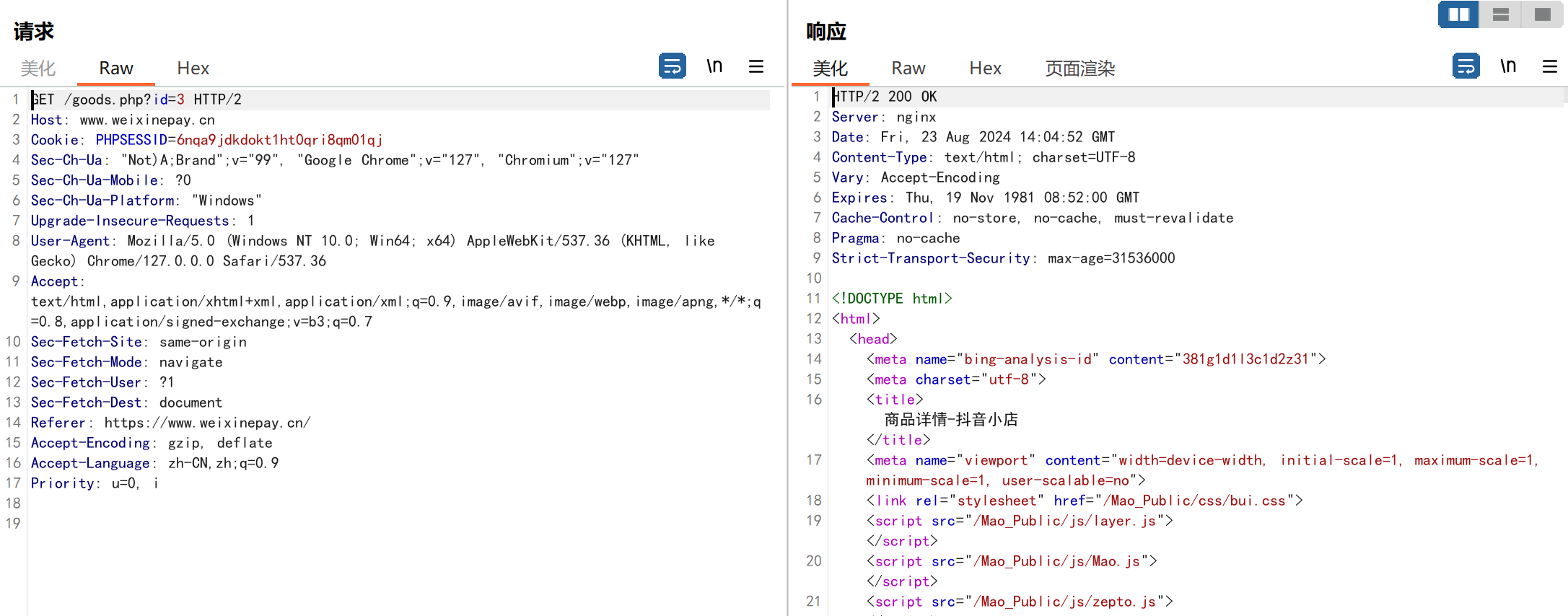Open Hex tab in request panel
The height and width of the screenshot is (616, 1568).
[193, 69]
